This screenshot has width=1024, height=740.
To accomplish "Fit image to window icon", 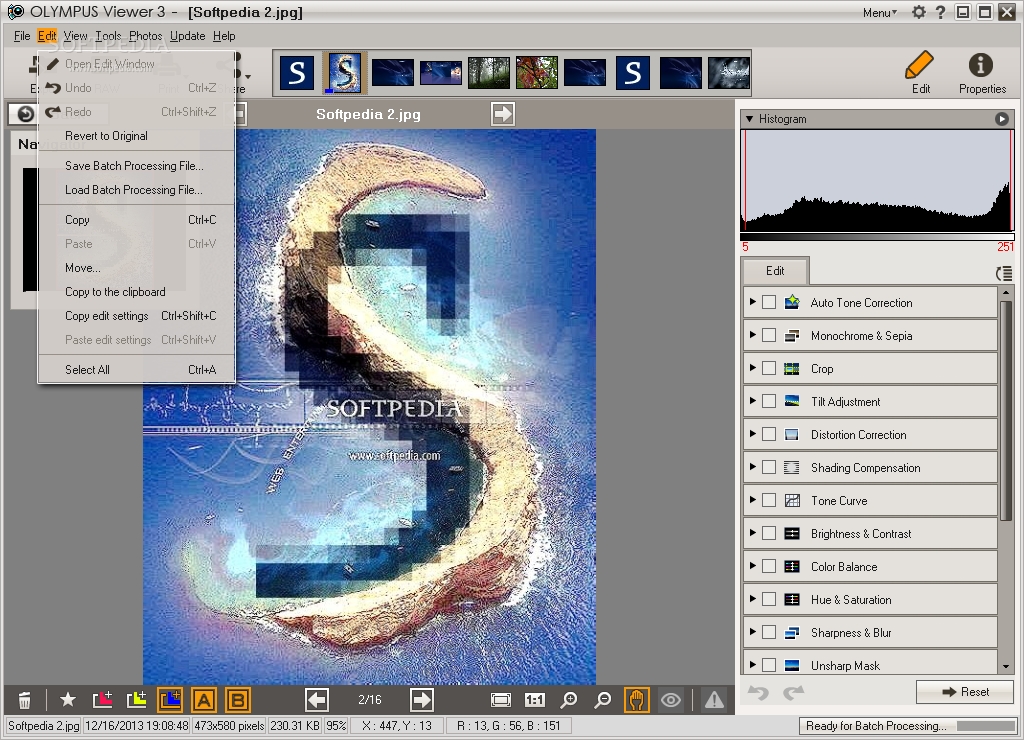I will 501,700.
